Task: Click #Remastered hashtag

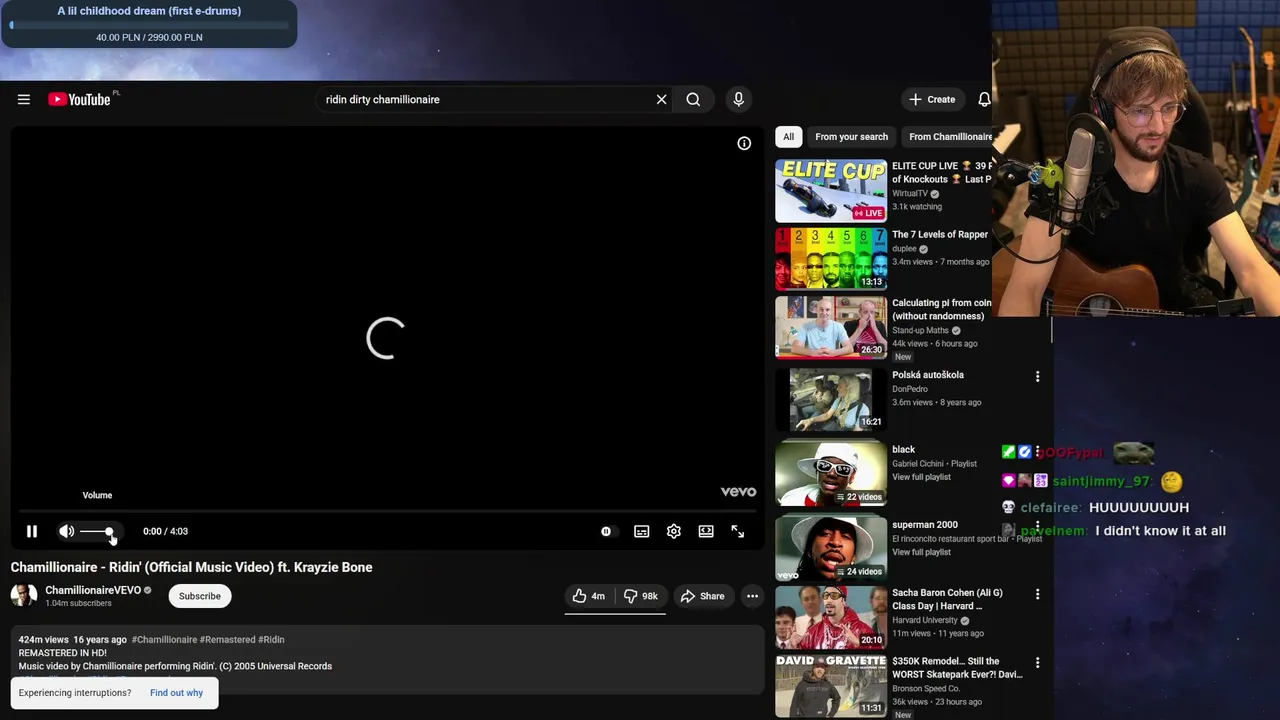Action: pyautogui.click(x=227, y=640)
